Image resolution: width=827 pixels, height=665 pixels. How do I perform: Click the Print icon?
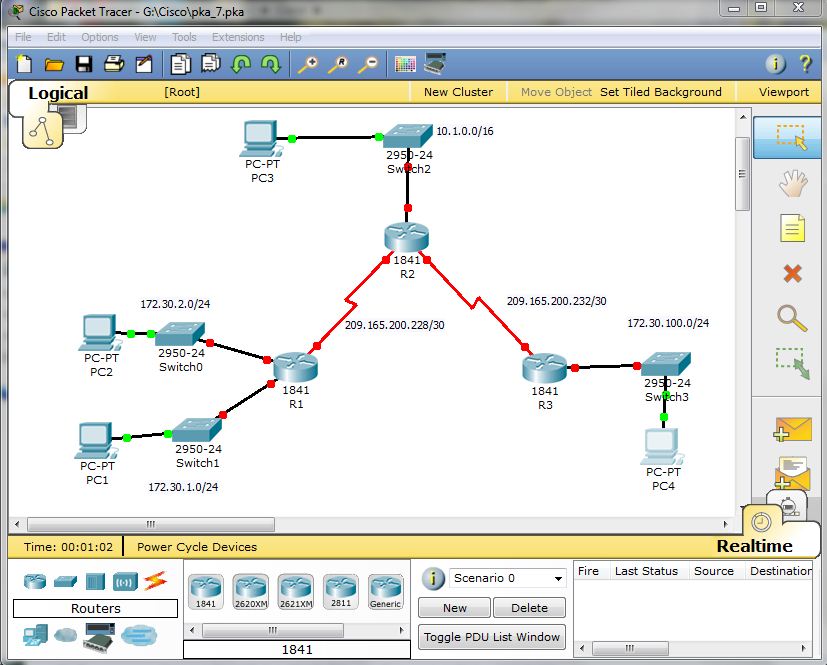[x=114, y=64]
